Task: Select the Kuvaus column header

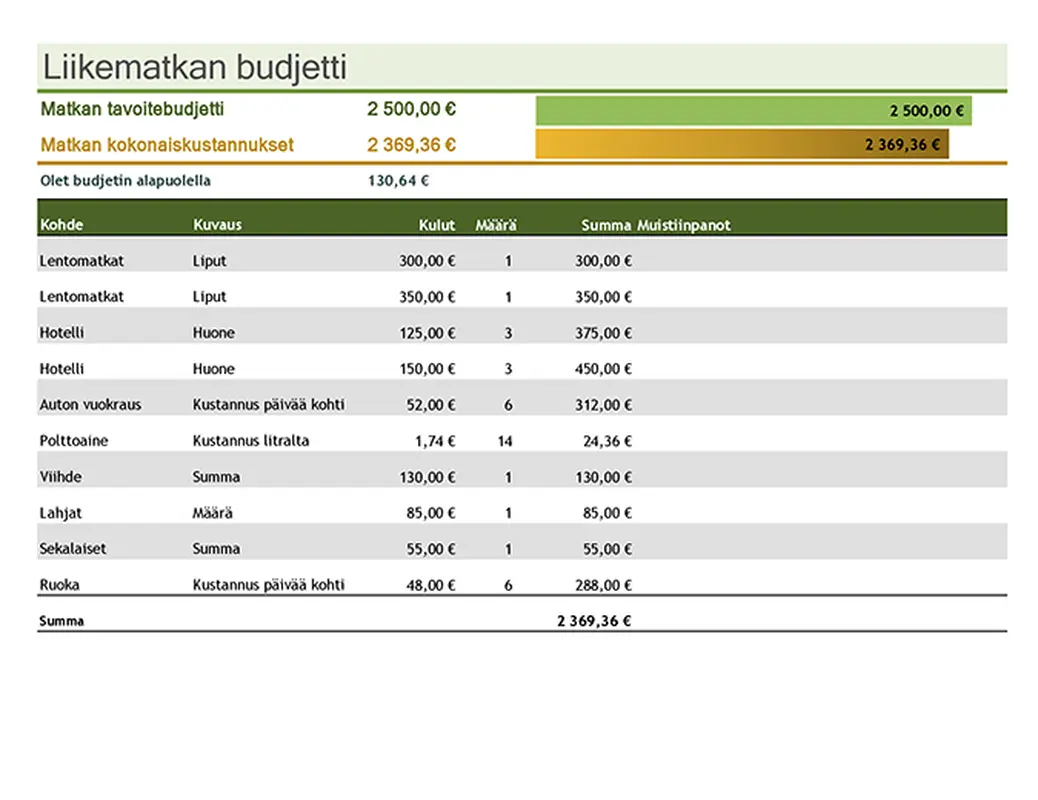Action: click(217, 225)
